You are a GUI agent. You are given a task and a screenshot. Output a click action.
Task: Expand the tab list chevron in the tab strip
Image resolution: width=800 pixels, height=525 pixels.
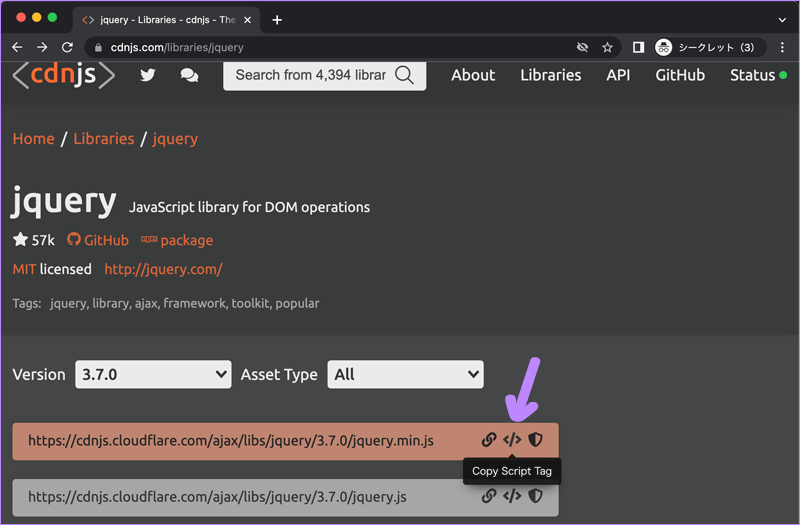tap(782, 19)
